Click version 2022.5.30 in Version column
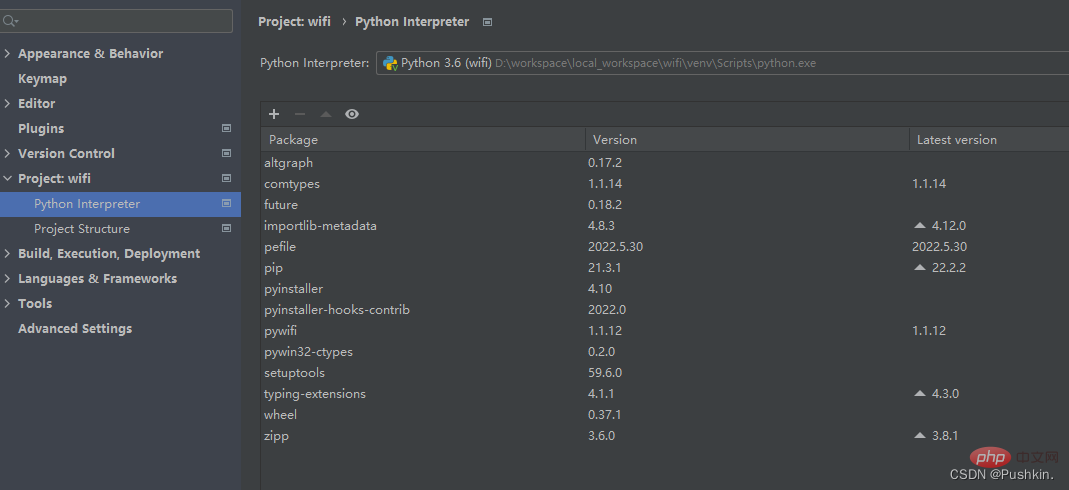The image size is (1069, 490). click(615, 247)
